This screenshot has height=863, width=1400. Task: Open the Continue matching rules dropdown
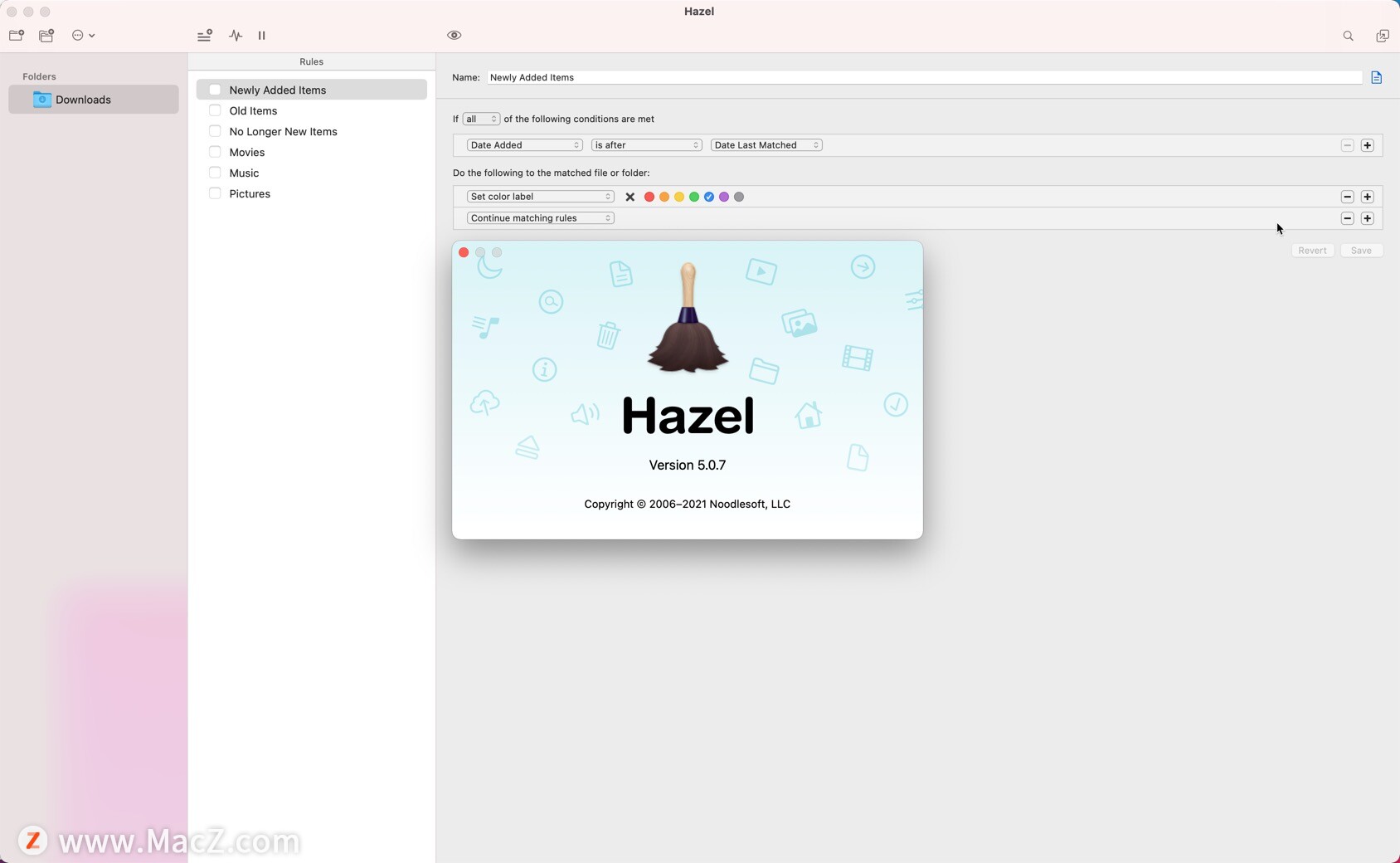pos(540,218)
